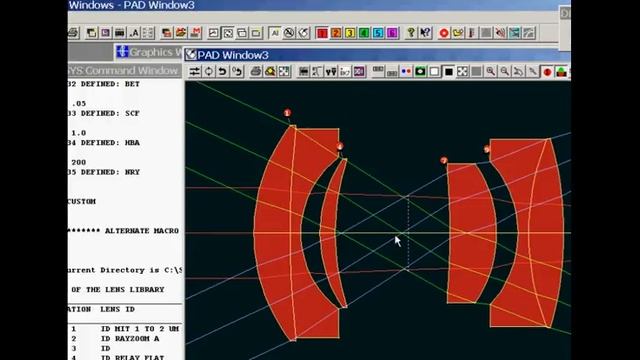Toggle the red sphere icon in PAD toolbar

[547, 72]
